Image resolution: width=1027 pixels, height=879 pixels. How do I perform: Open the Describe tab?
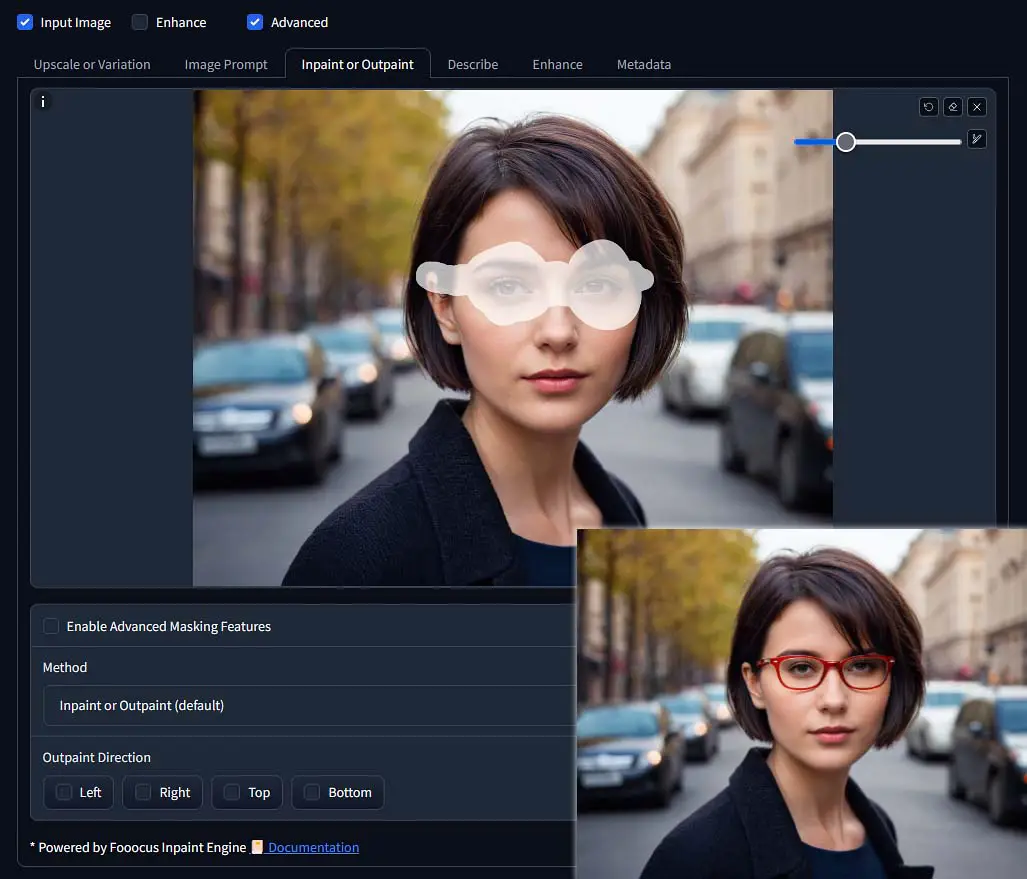(x=473, y=64)
